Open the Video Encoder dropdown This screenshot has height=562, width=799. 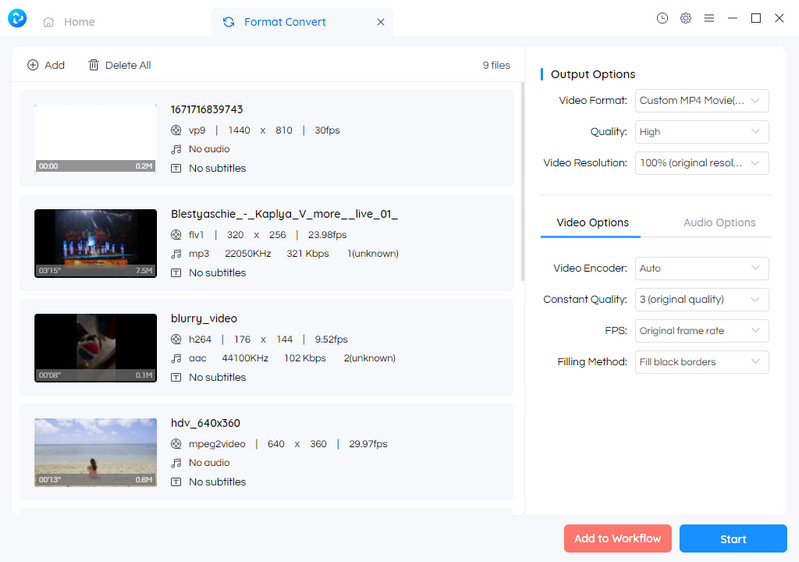[x=702, y=269]
